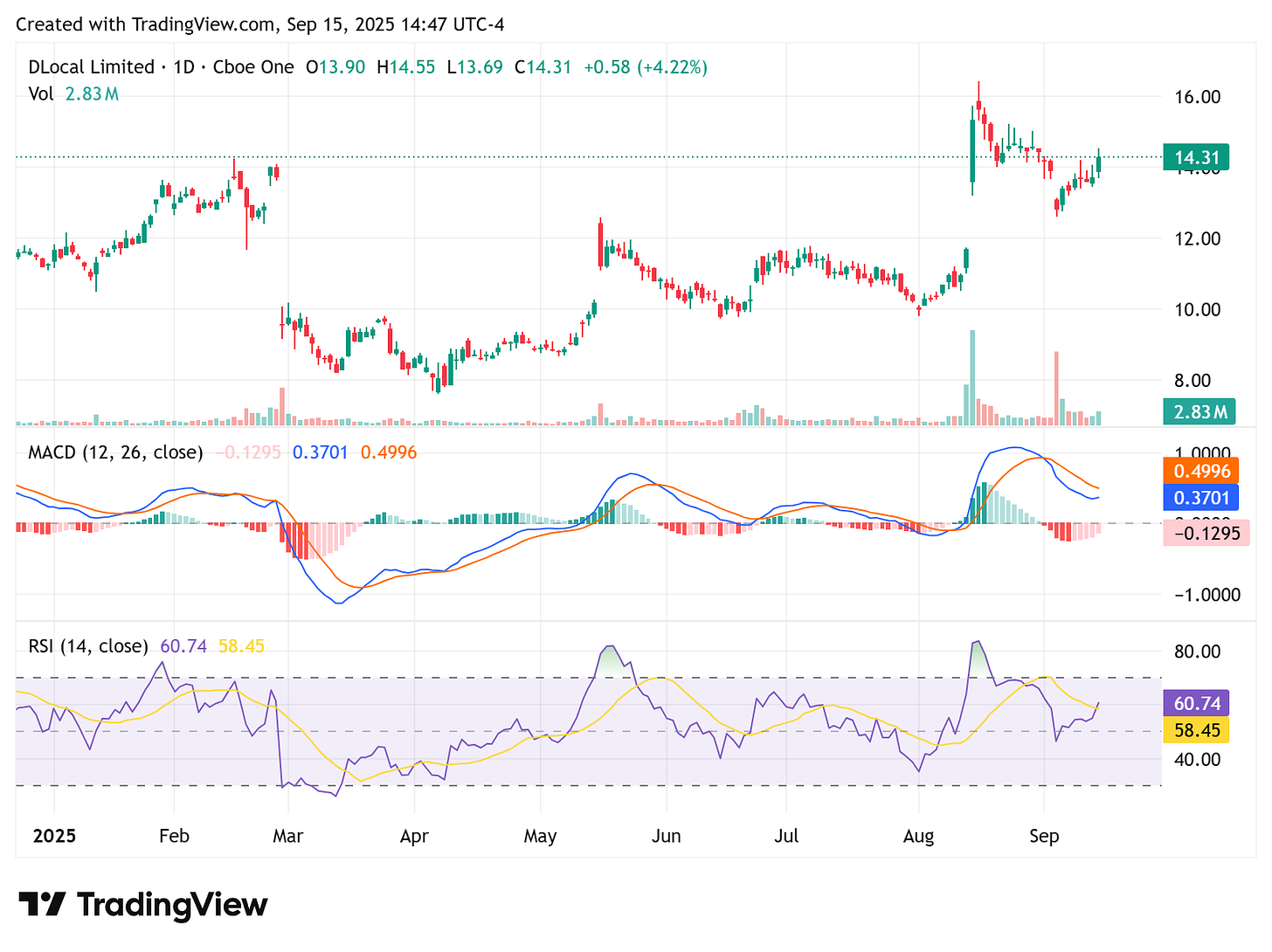The width and height of the screenshot is (1272, 952).
Task: Open the DLocal Limited symbol name
Action: click(93, 66)
